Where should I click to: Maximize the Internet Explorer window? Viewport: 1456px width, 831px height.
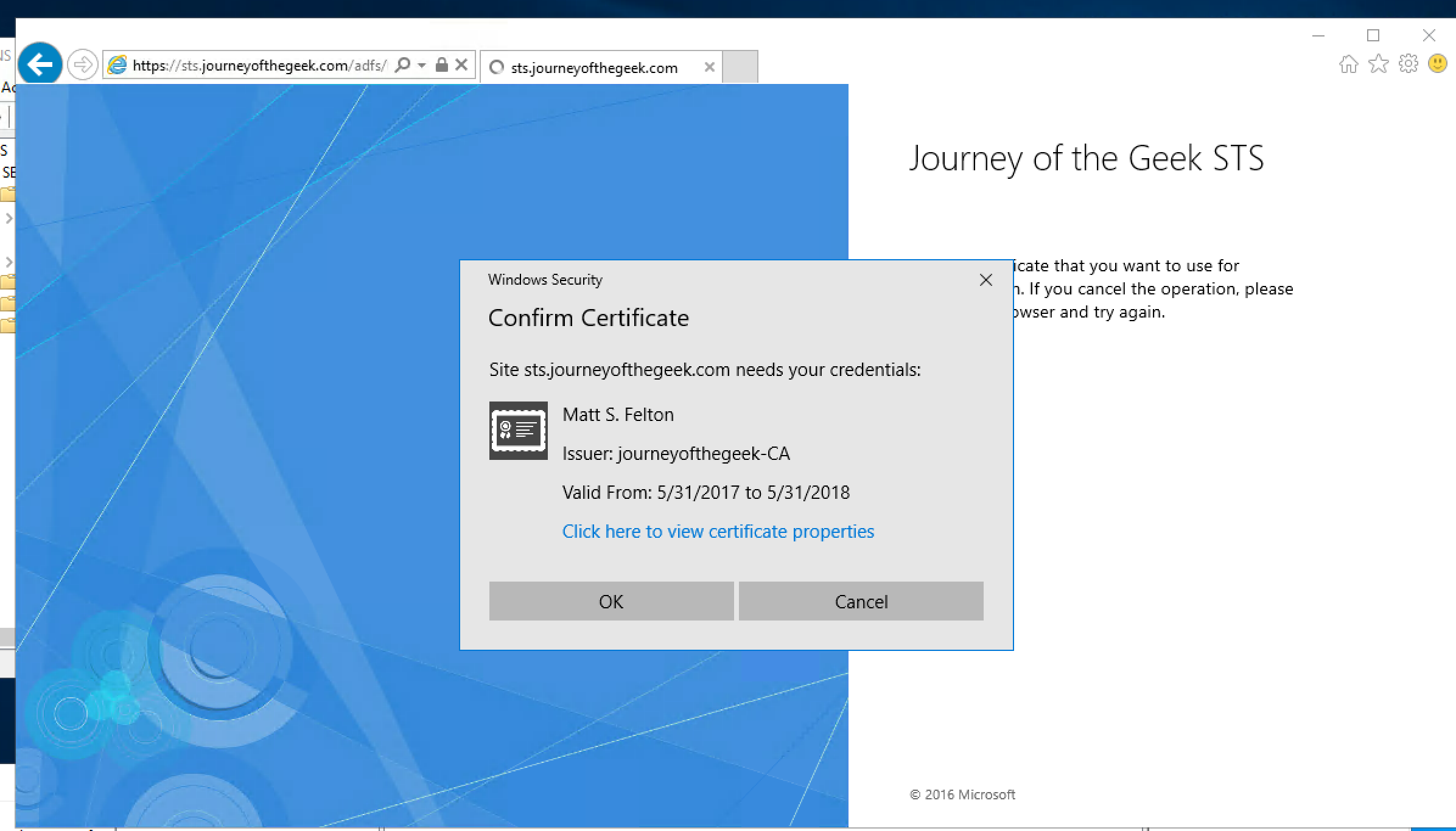coord(1373,36)
